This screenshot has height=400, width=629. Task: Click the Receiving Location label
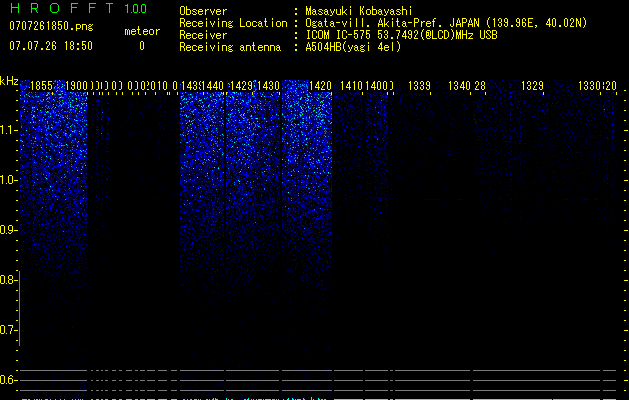point(233,23)
